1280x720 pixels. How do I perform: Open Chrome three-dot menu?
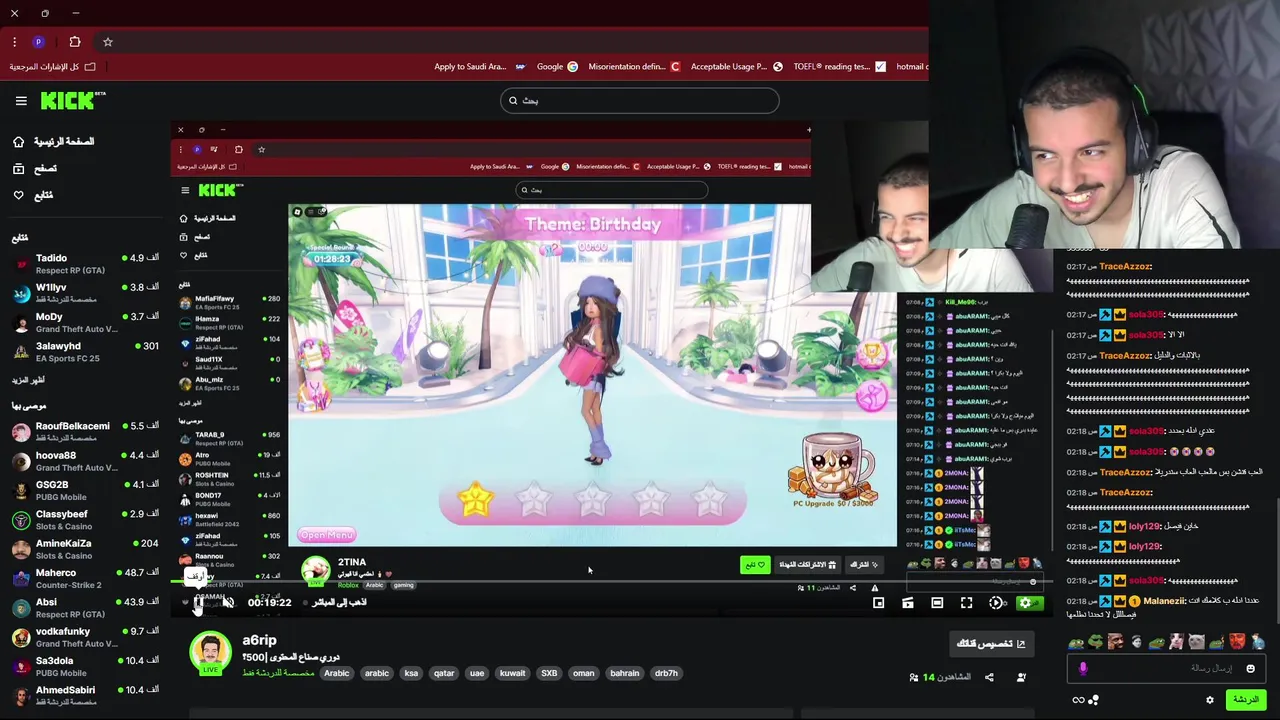pyautogui.click(x=14, y=42)
